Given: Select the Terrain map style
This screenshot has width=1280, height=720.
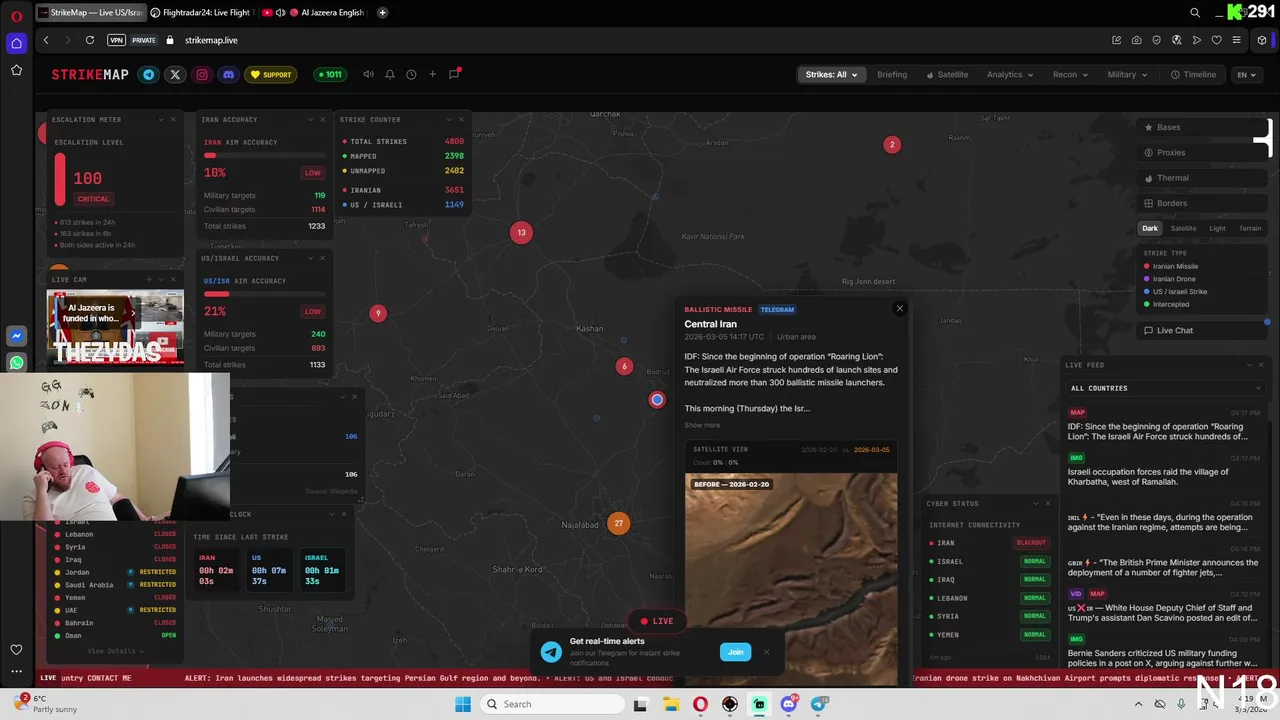Looking at the screenshot, I should click(1250, 228).
